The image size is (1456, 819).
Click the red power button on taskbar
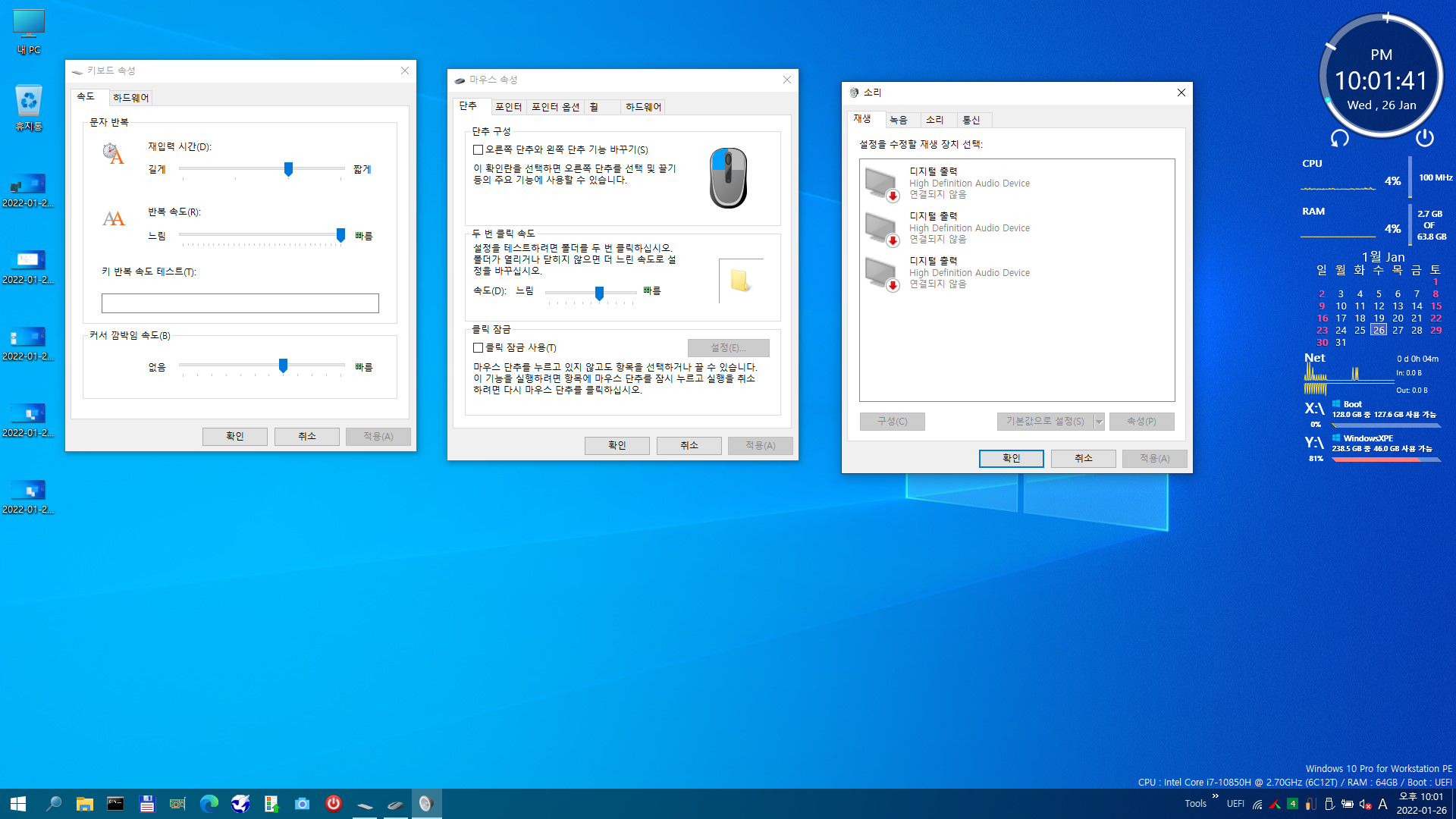click(x=333, y=804)
